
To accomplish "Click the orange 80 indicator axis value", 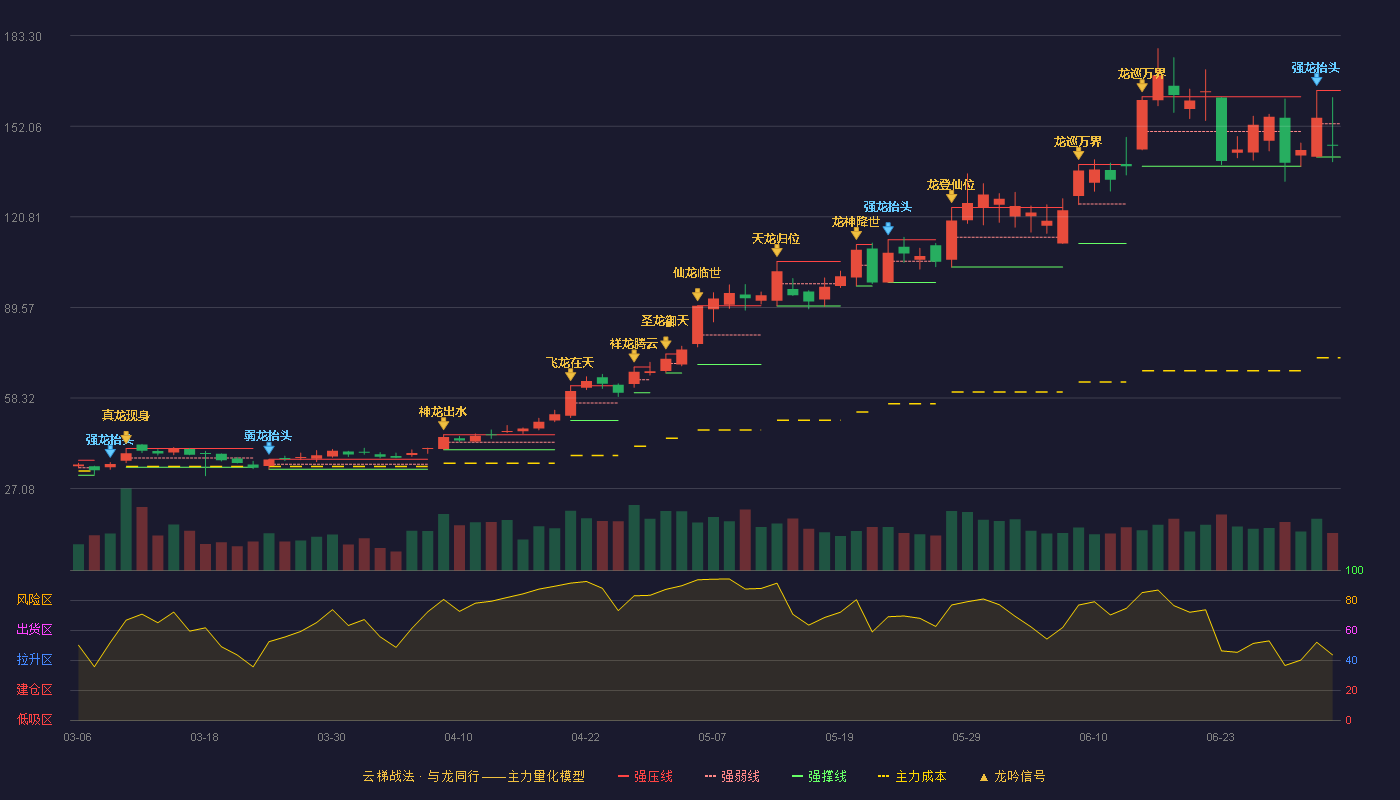I will (1351, 601).
